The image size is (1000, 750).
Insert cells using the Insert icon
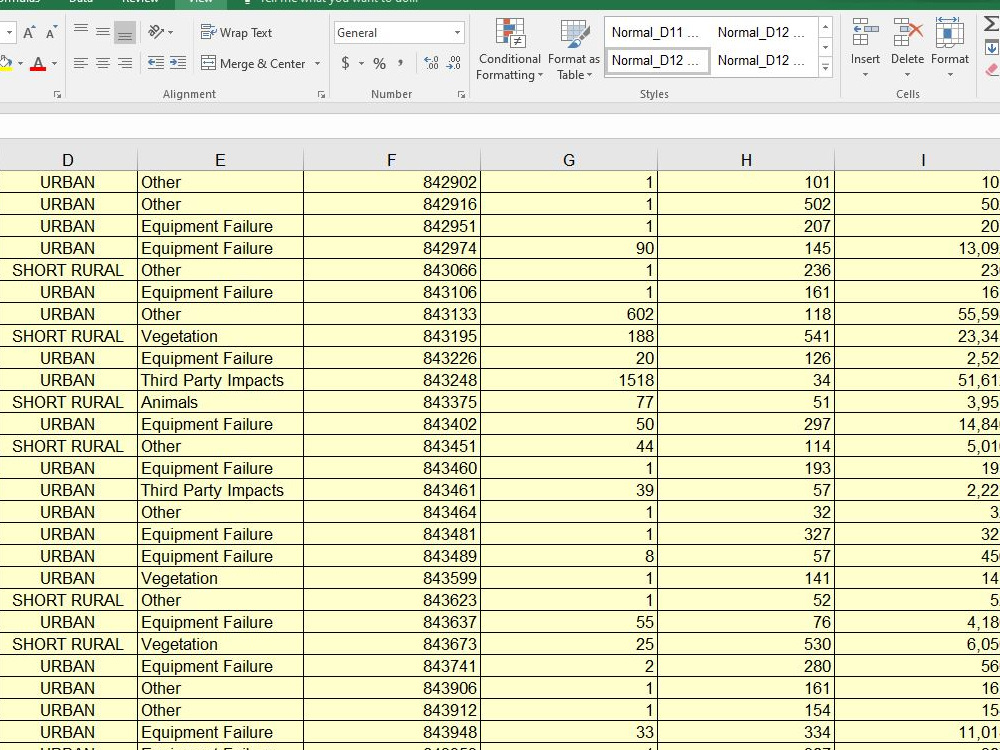(x=865, y=32)
